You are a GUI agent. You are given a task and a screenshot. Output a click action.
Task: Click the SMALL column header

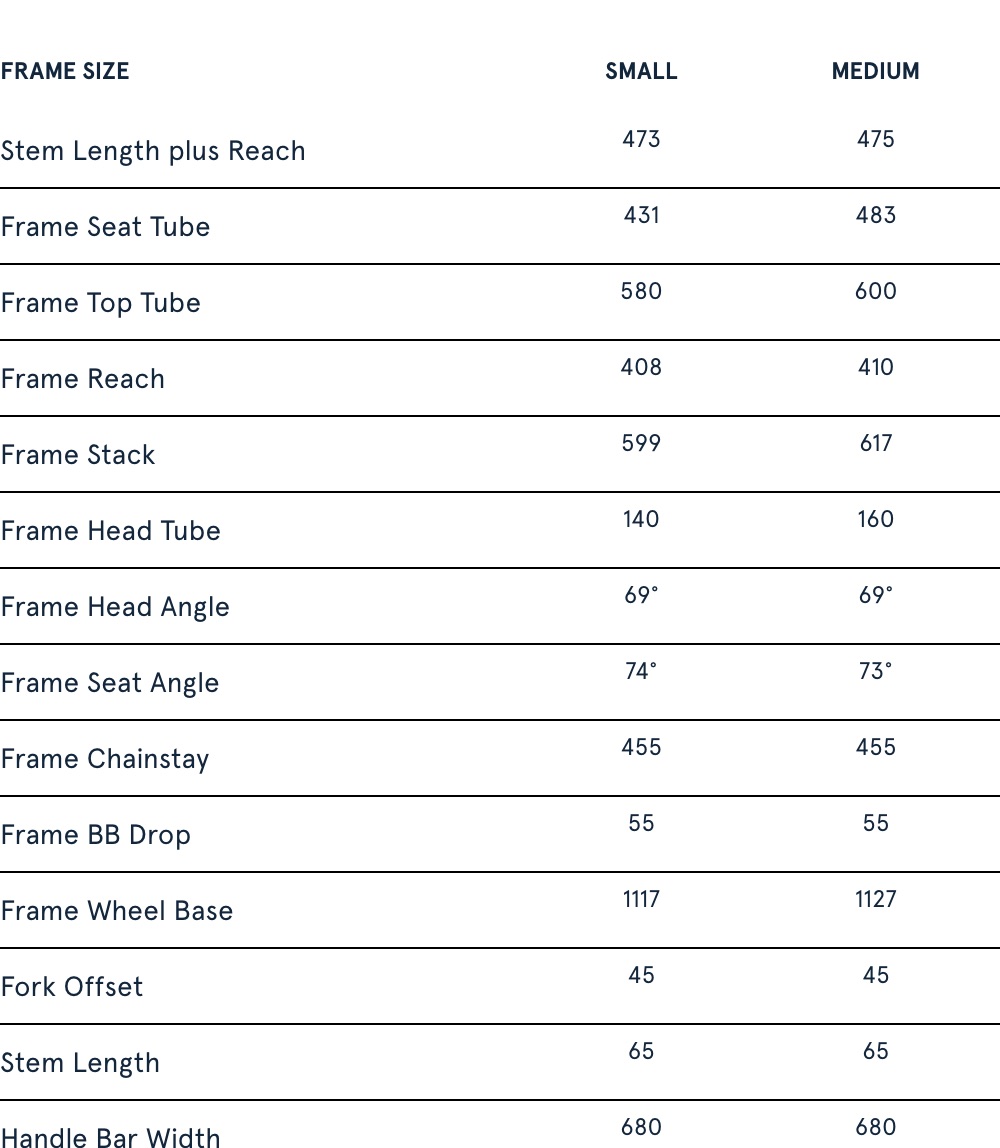641,72
